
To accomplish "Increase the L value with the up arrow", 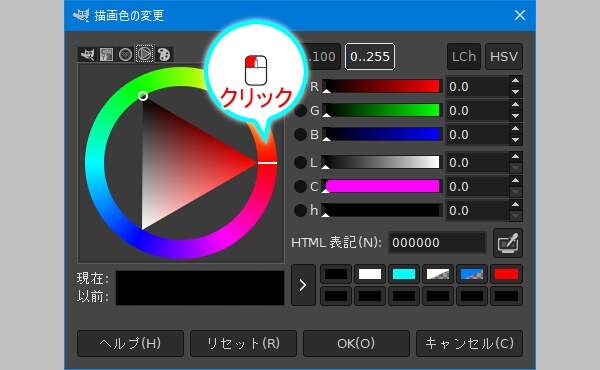I will [515, 156].
